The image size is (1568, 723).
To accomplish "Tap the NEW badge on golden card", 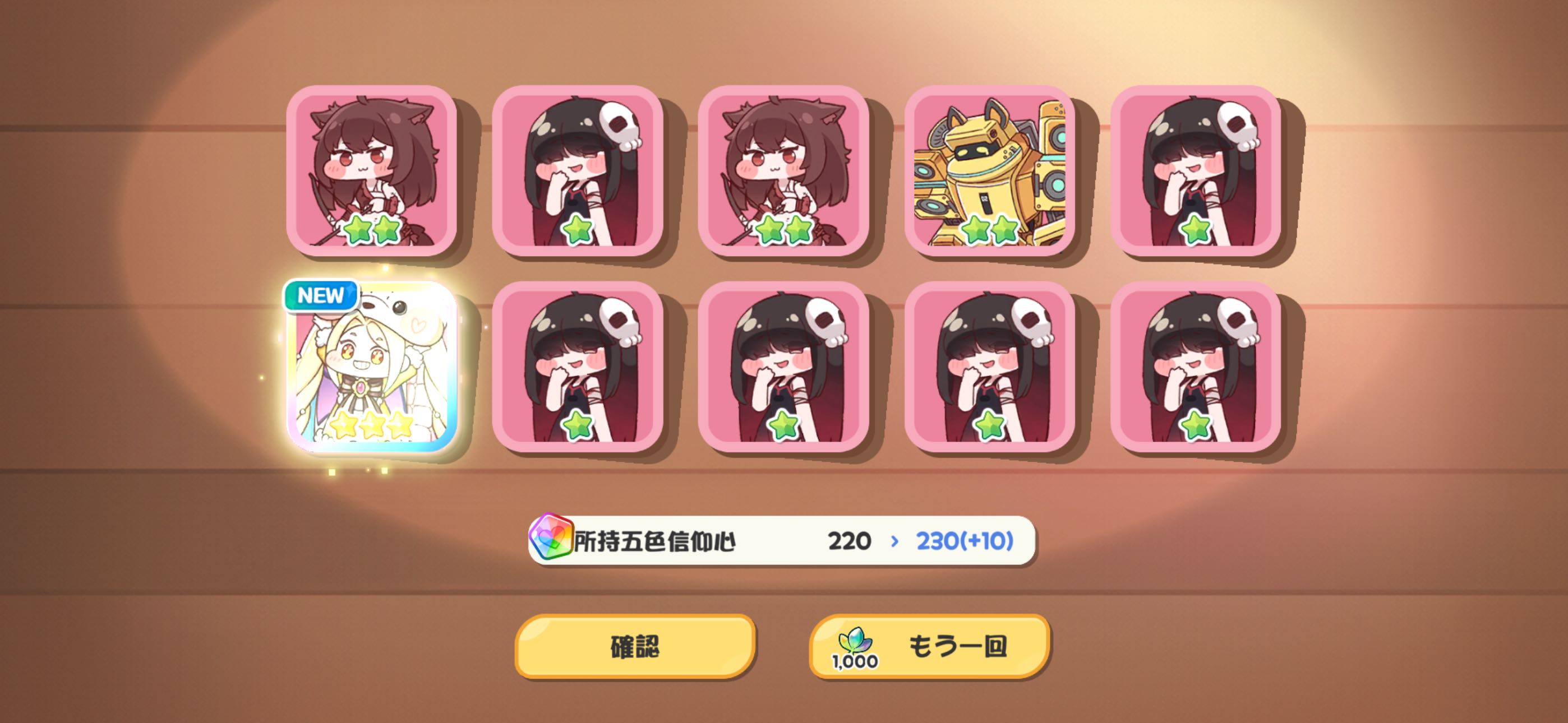I will [x=320, y=296].
